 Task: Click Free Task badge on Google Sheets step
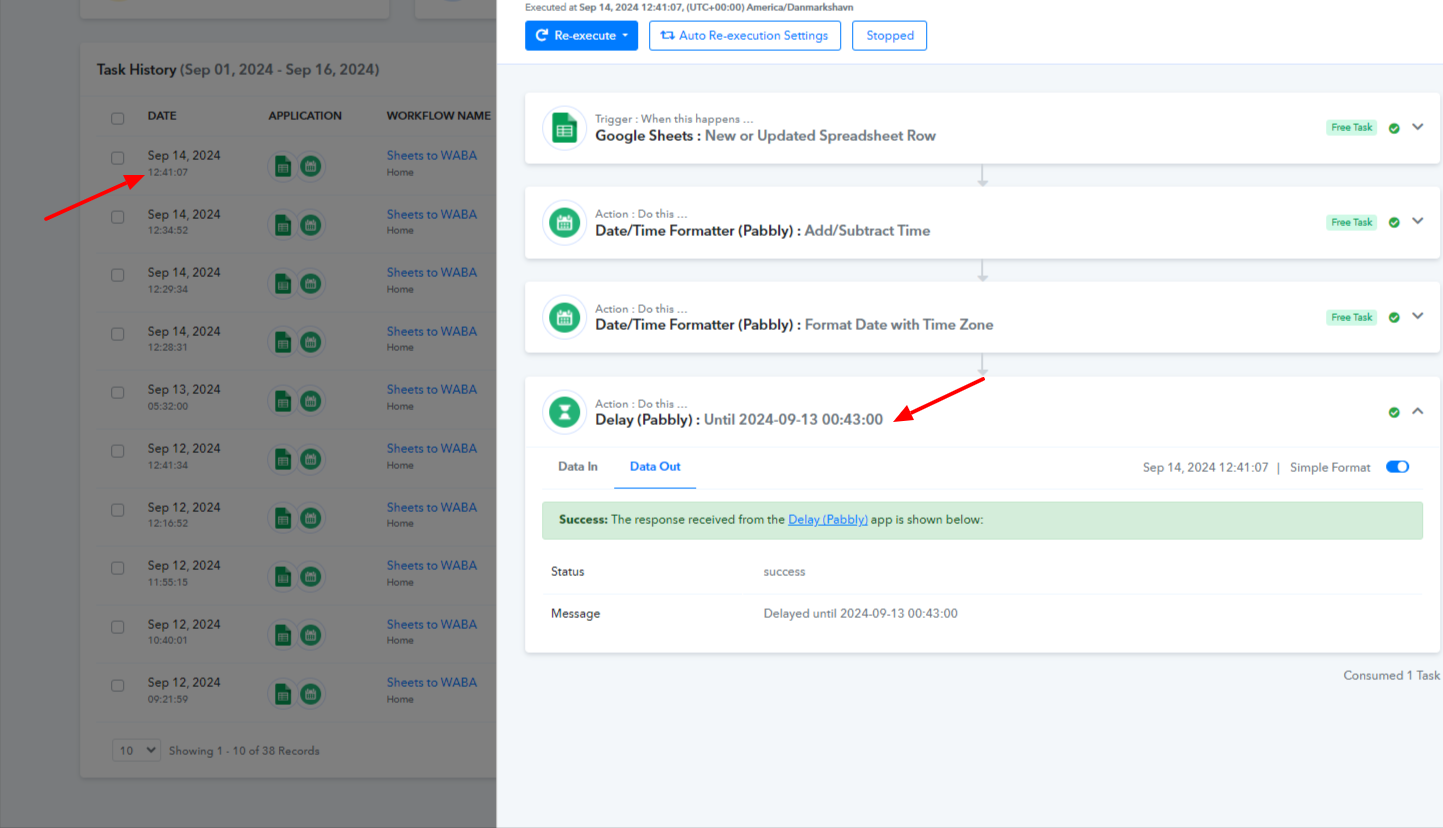pos(1352,128)
